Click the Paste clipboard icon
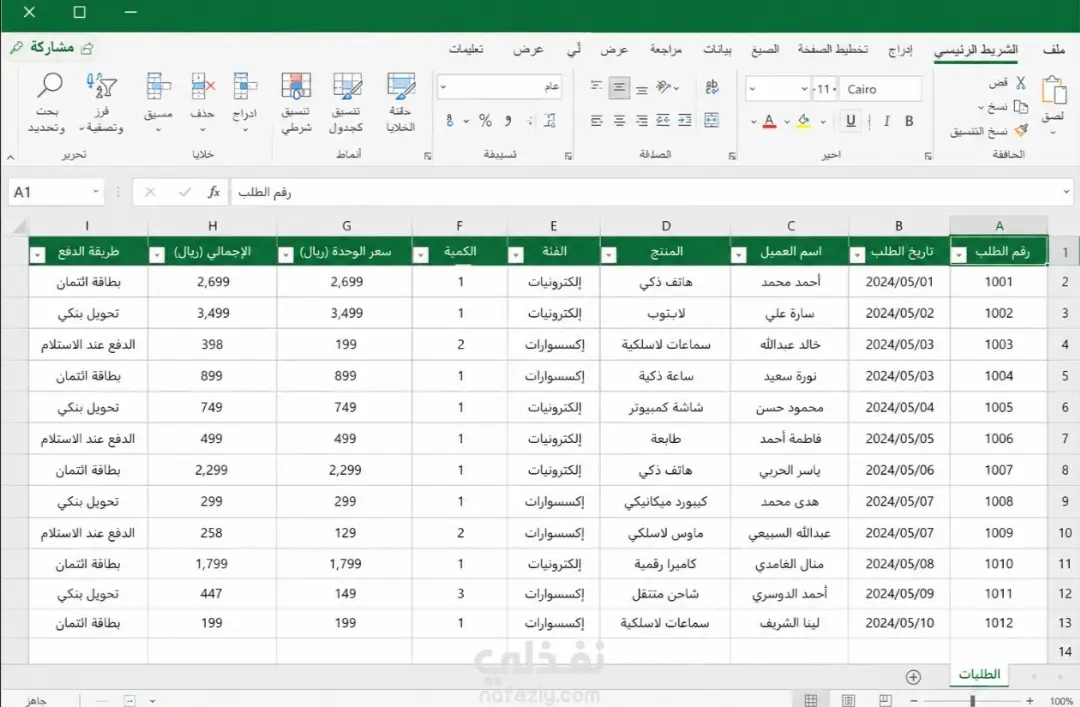Screen dimensions: 1080x707 (1053, 90)
